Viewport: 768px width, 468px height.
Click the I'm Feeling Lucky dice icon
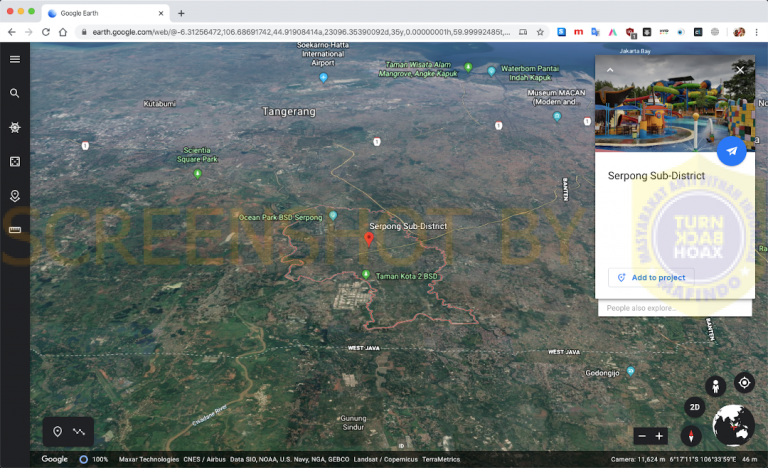15,162
